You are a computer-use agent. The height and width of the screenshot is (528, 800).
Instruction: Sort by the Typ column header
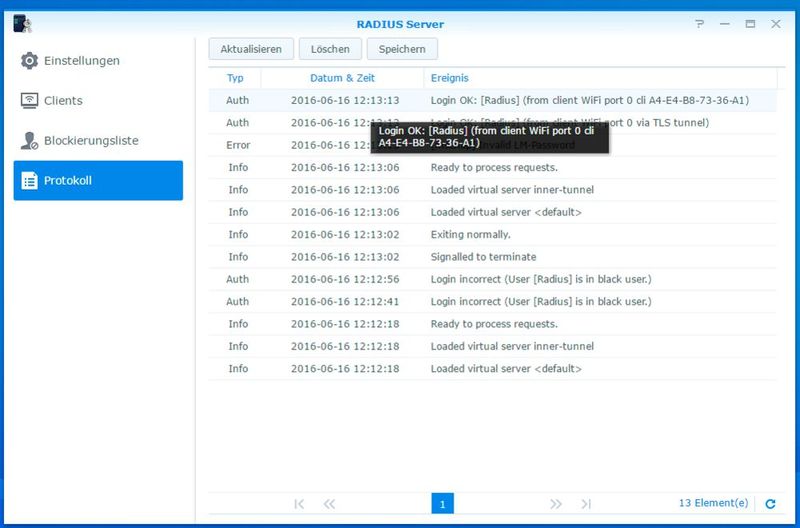(235, 78)
